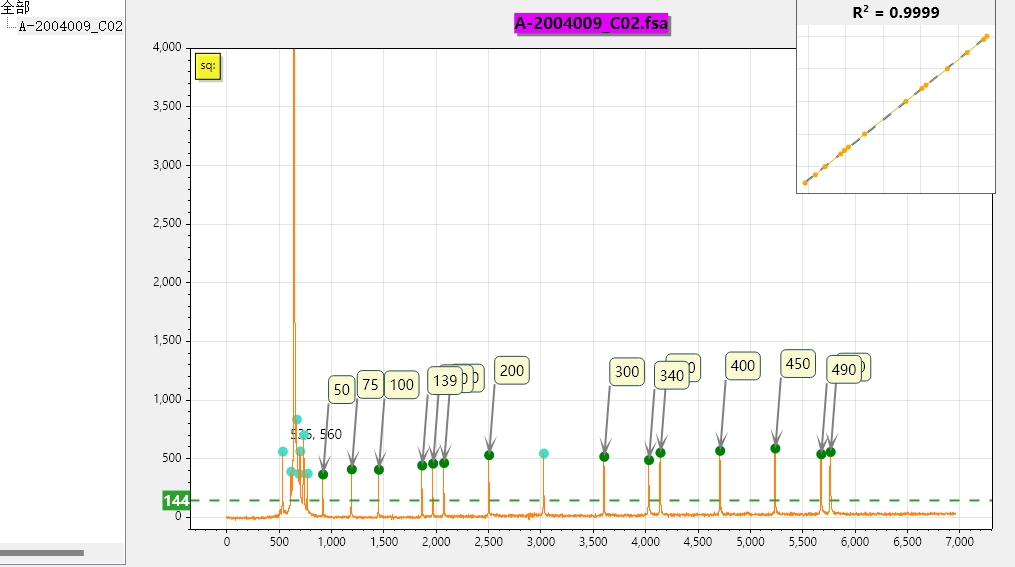Select the 490 peak label
The width and height of the screenshot is (1015, 567).
coord(843,370)
